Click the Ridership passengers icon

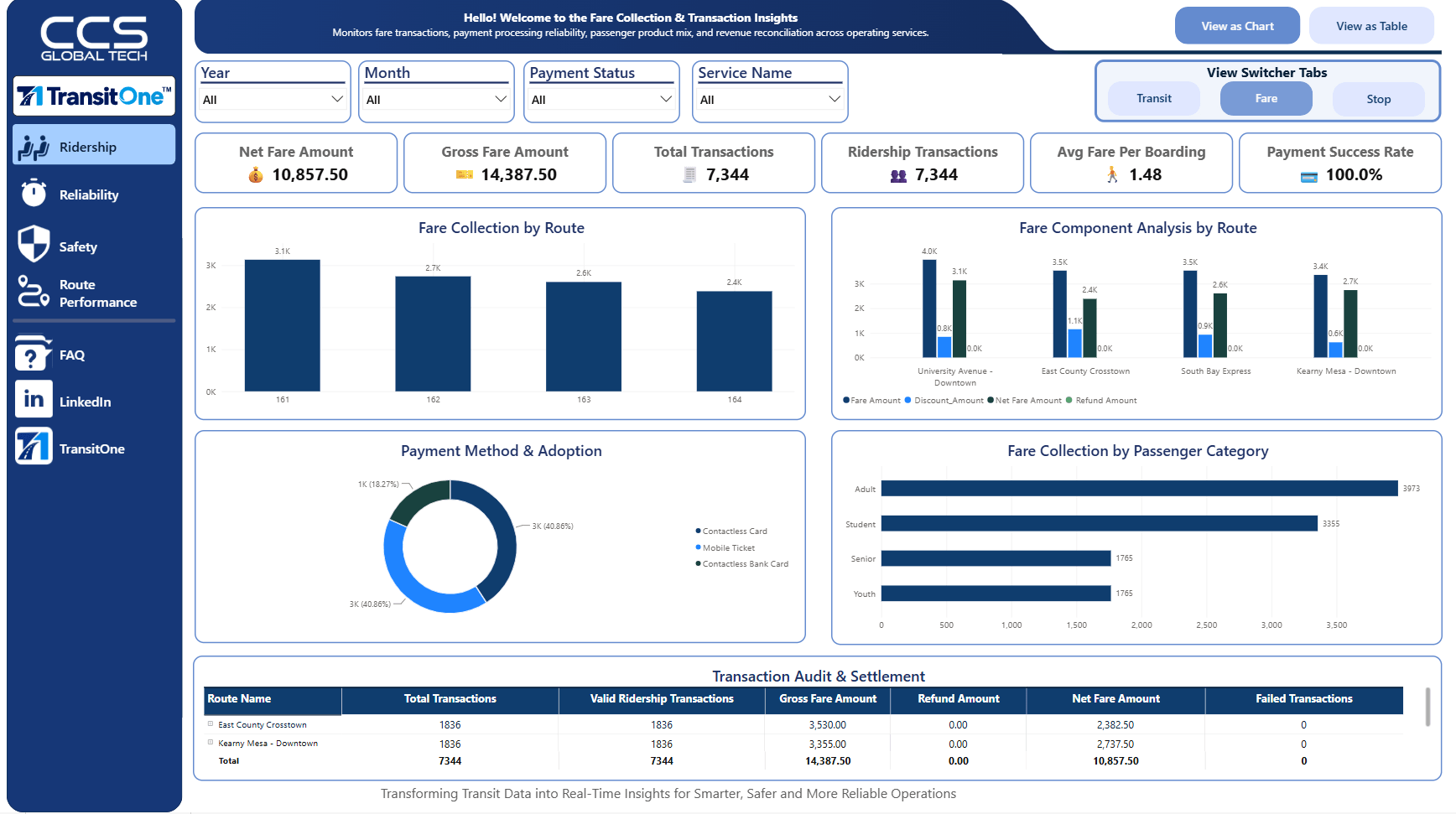pos(34,148)
